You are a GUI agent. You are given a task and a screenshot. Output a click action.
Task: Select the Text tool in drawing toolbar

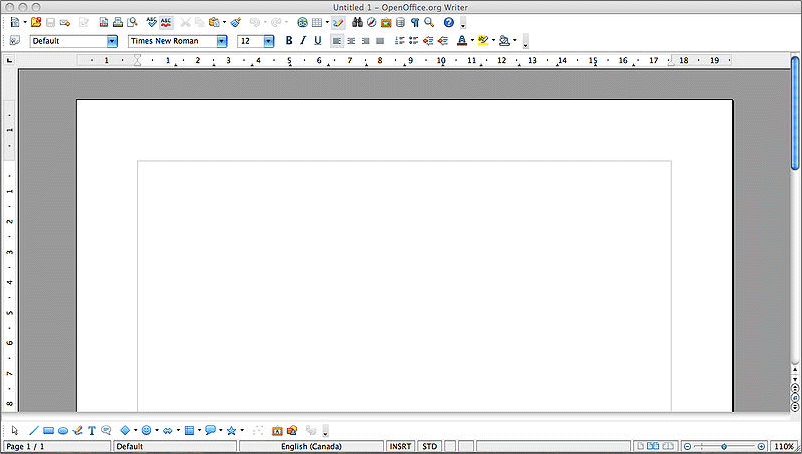coord(92,431)
